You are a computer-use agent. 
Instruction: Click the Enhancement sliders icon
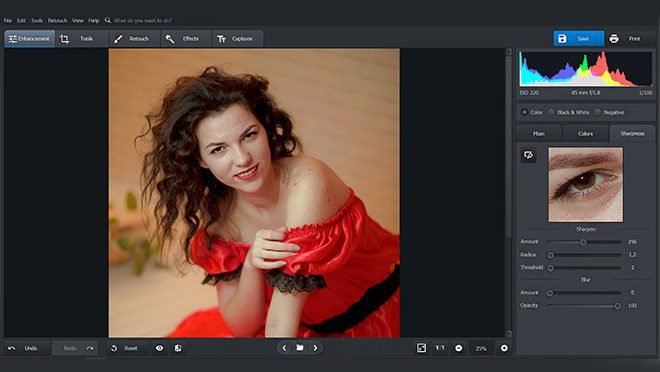(13, 39)
